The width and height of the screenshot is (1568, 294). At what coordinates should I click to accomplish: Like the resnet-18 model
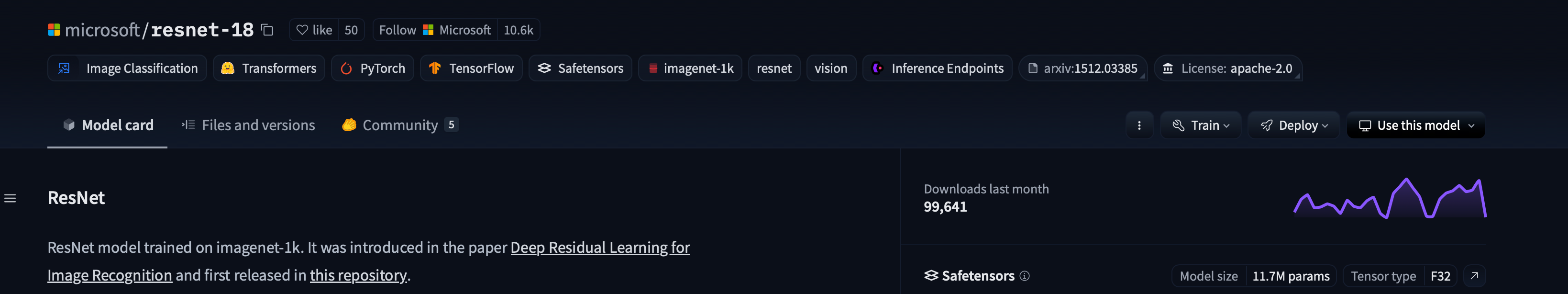click(x=314, y=30)
